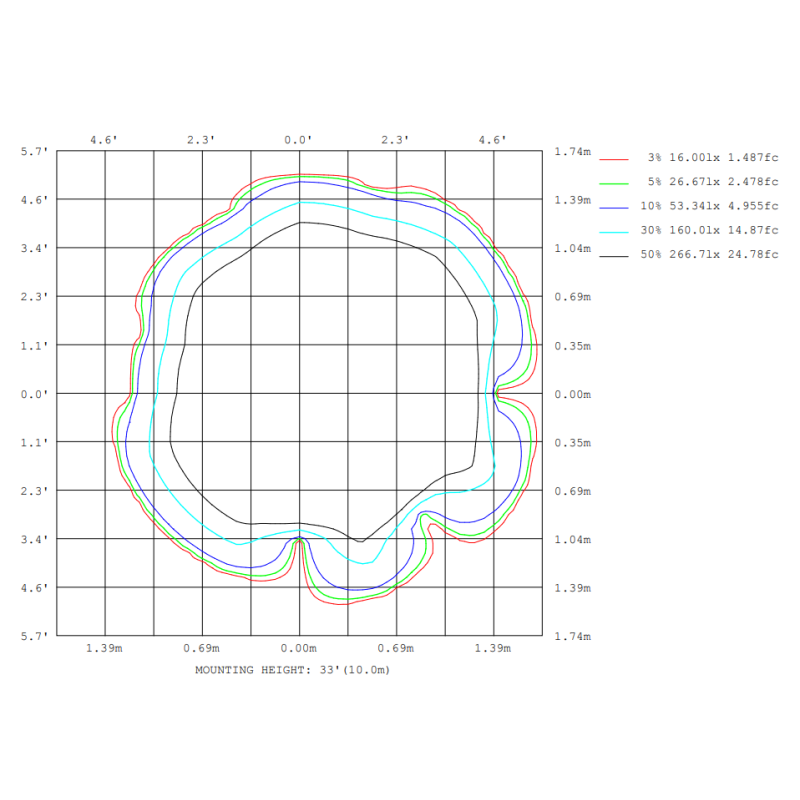Select the 10% 53.34lx 4.955fc legend text

[711, 206]
